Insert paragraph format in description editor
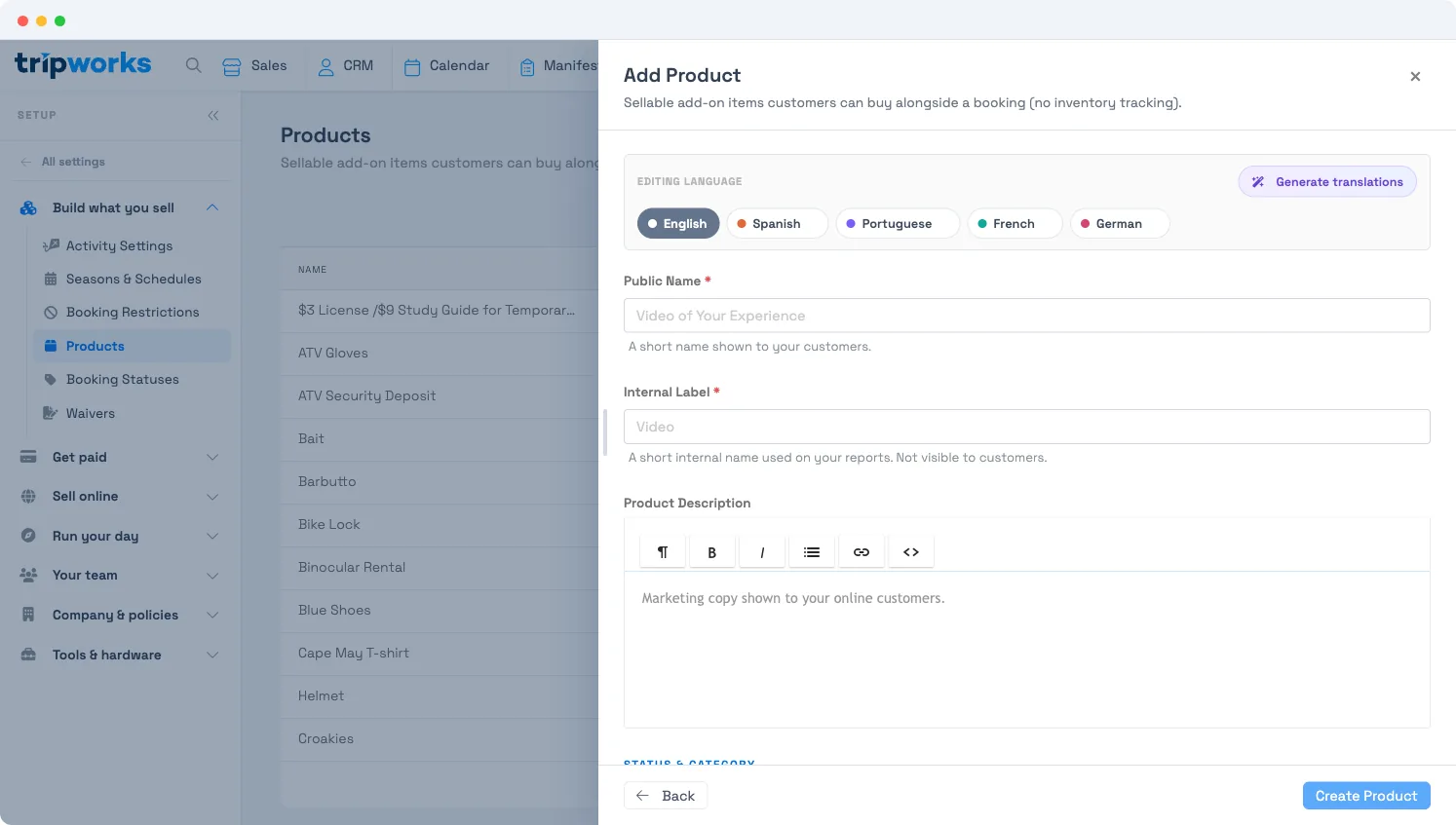The height and width of the screenshot is (825, 1456). (663, 551)
